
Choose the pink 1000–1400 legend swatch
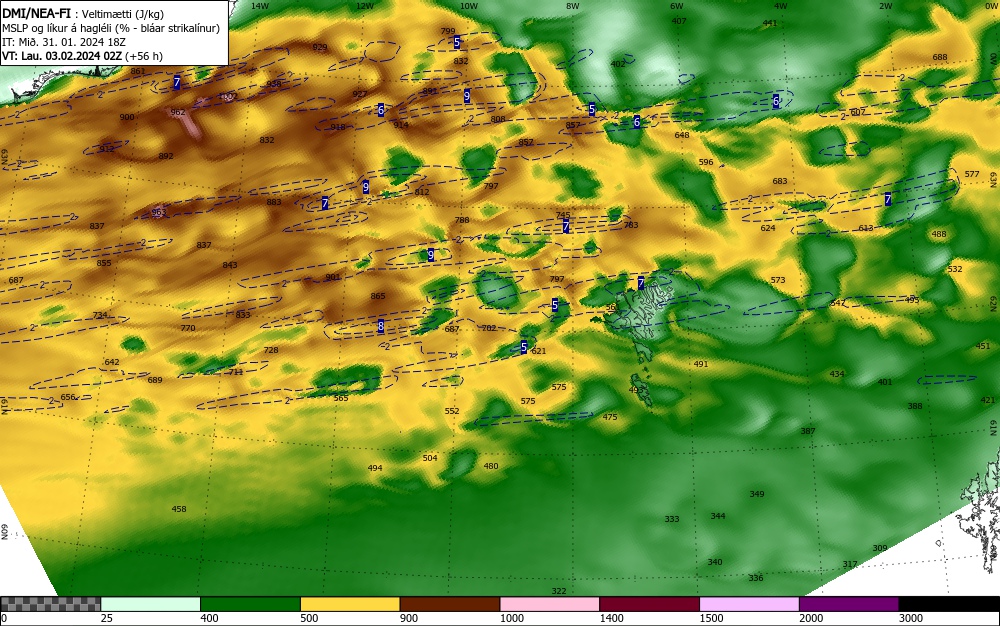[x=550, y=604]
